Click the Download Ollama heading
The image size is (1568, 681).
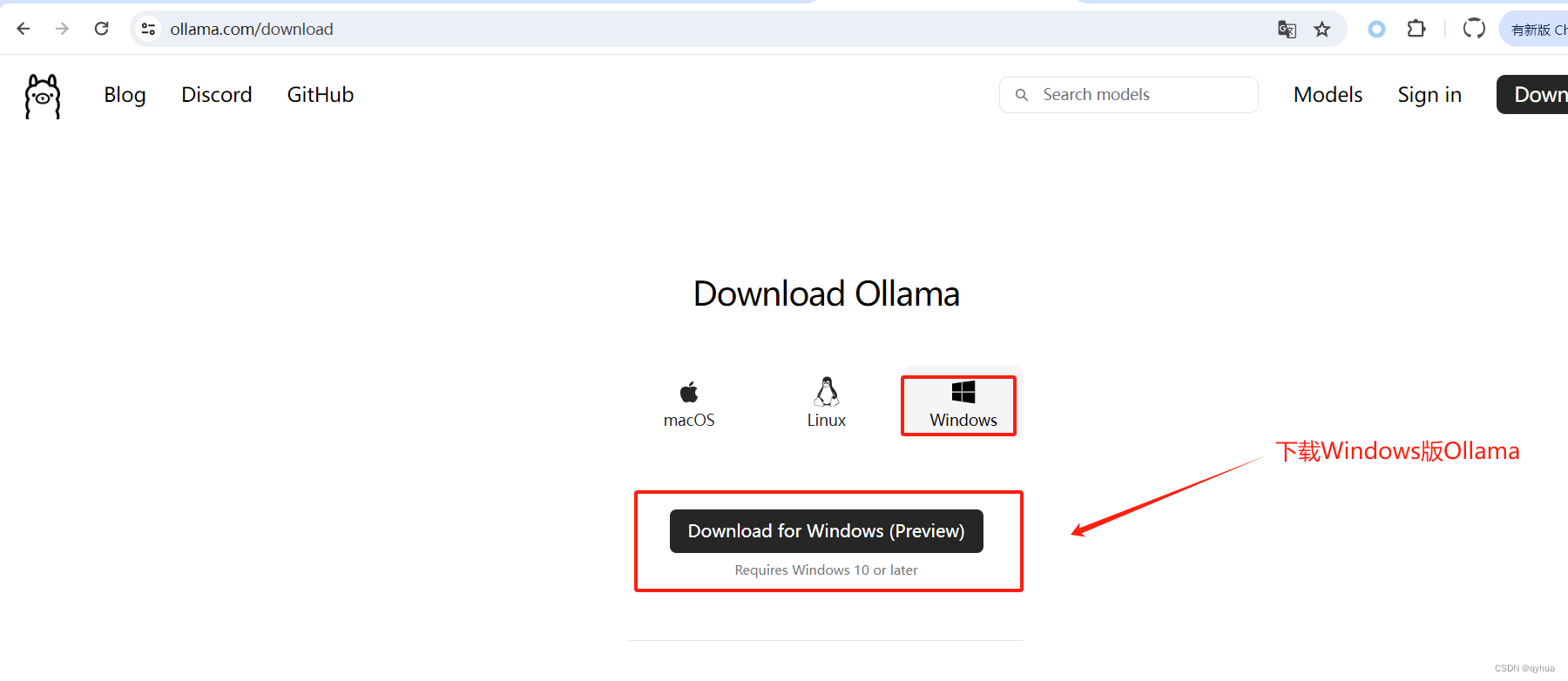pyautogui.click(x=827, y=294)
